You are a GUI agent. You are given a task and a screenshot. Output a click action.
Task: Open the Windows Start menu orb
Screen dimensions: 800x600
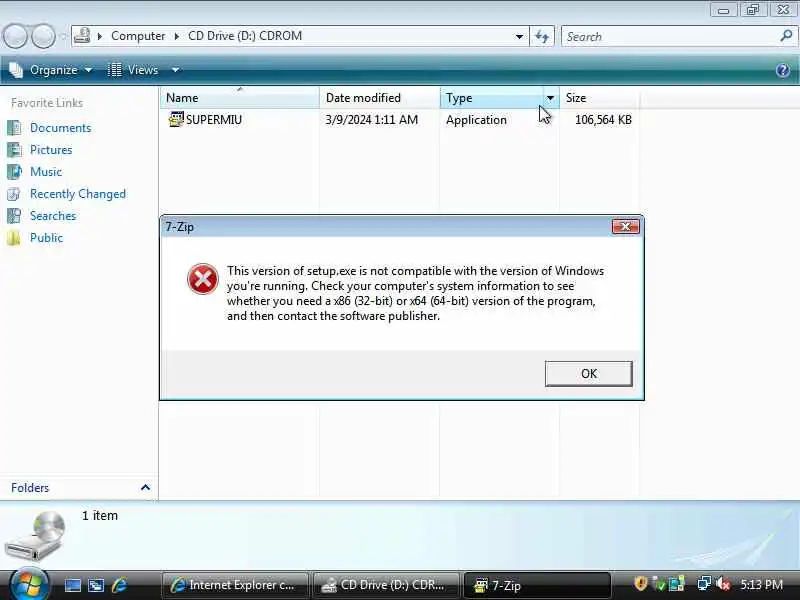pos(29,585)
